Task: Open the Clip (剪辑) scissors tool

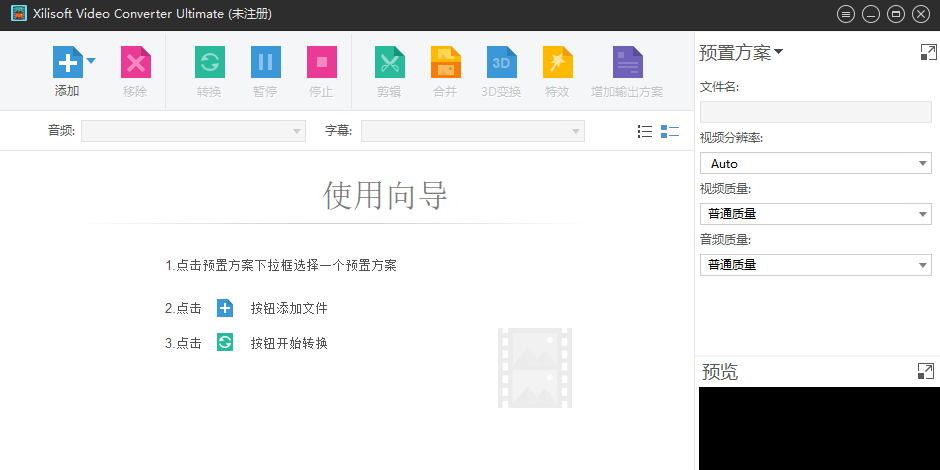Action: pos(389,63)
